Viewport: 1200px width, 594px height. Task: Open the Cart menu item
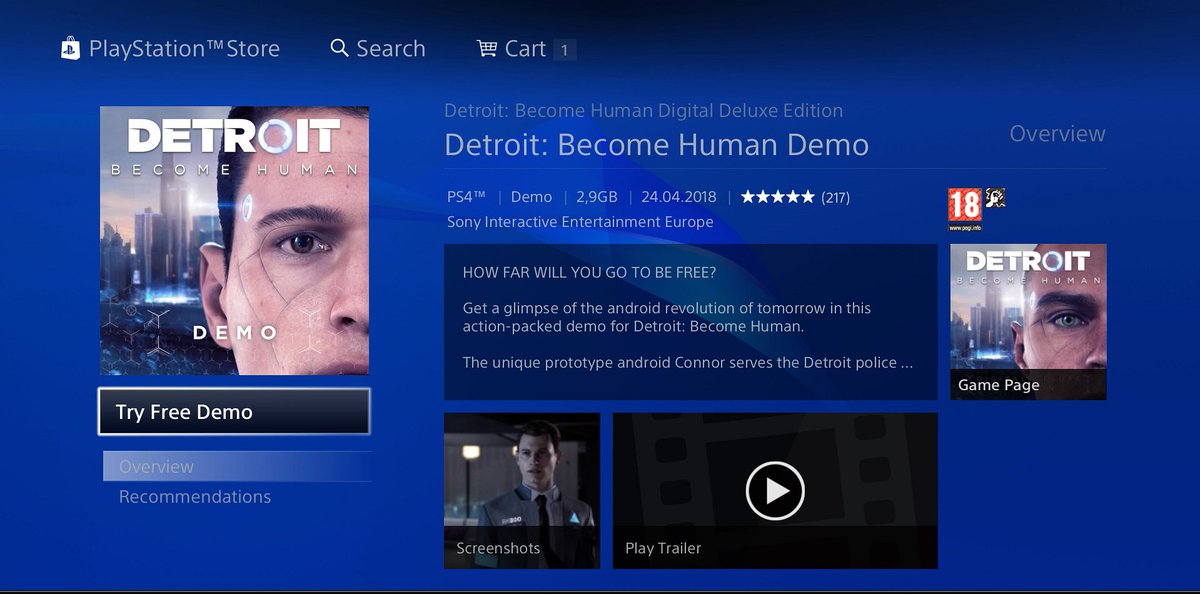(526, 49)
